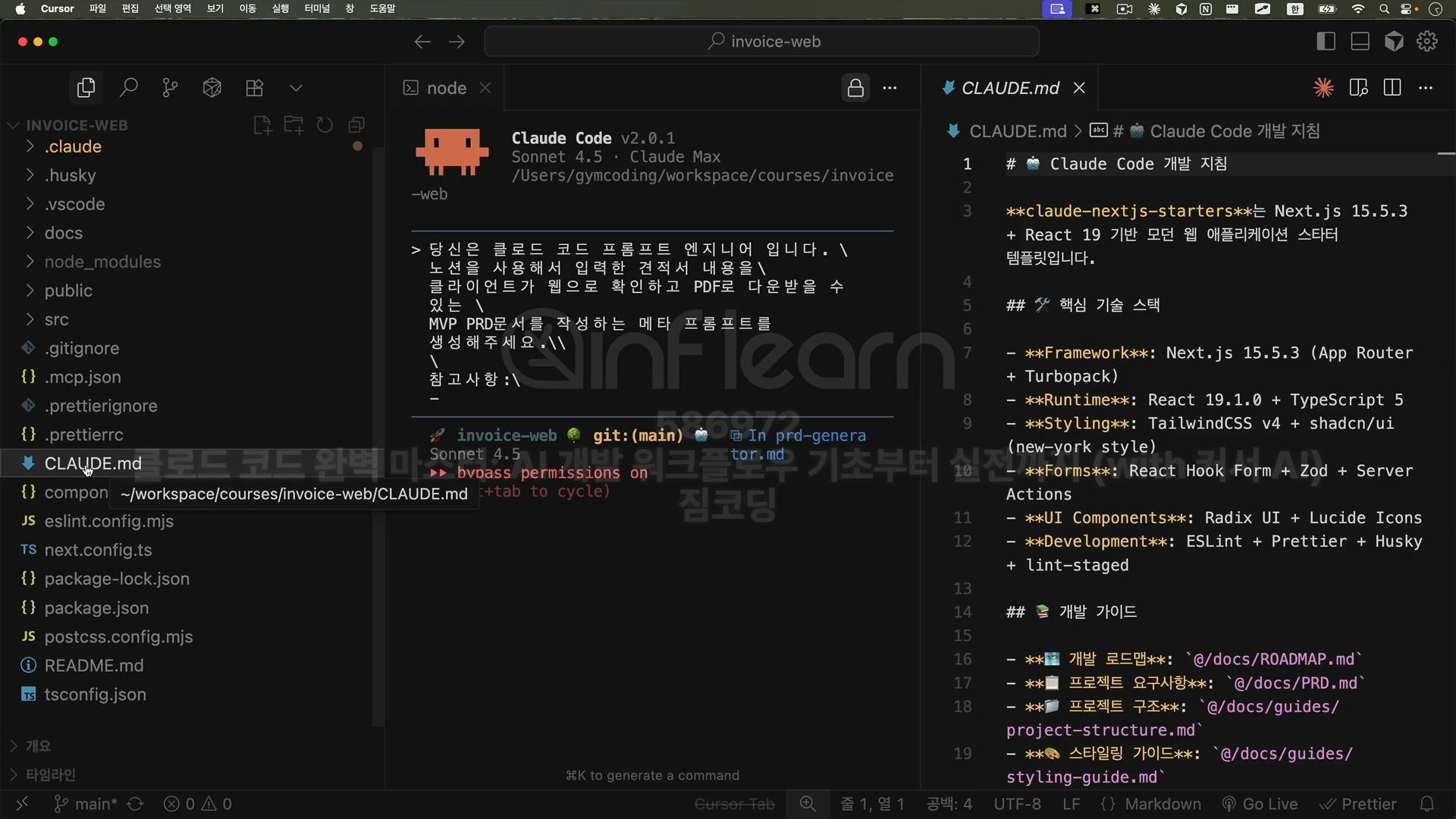Toggle the primary sidebar layout button
Viewport: 1456px width, 819px height.
1326,42
